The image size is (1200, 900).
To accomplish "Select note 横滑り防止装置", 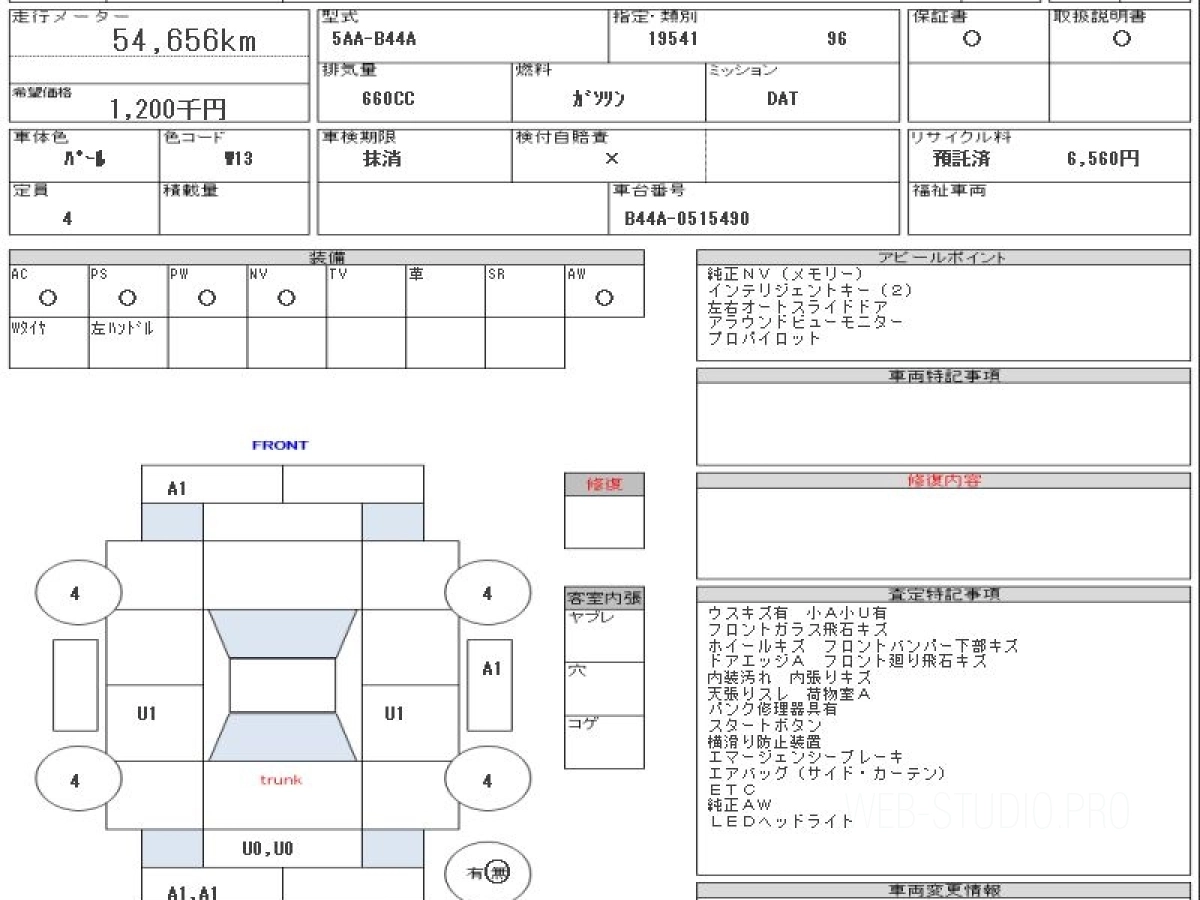I will [764, 741].
